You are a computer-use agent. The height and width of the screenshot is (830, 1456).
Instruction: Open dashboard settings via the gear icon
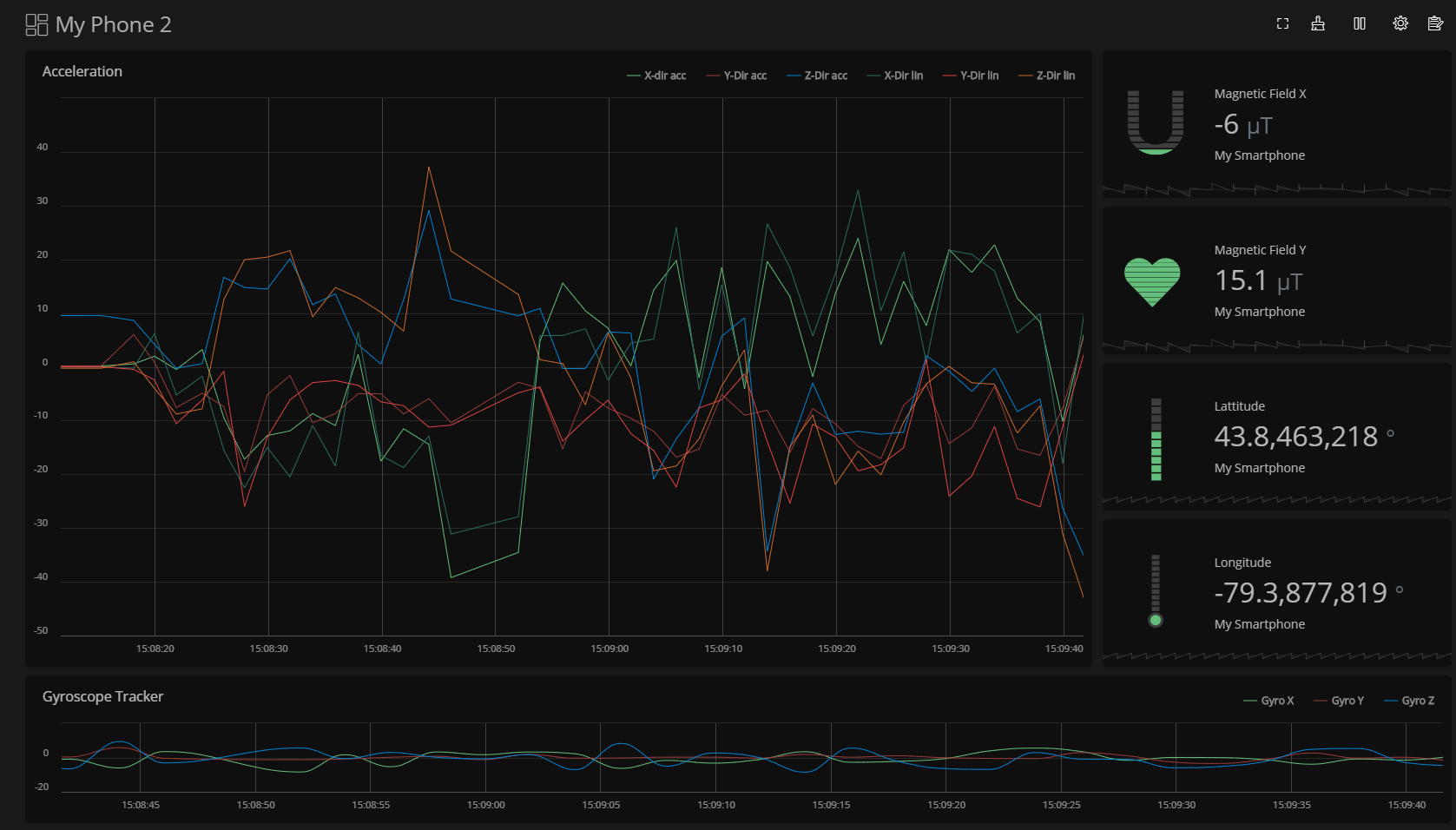pos(1400,23)
